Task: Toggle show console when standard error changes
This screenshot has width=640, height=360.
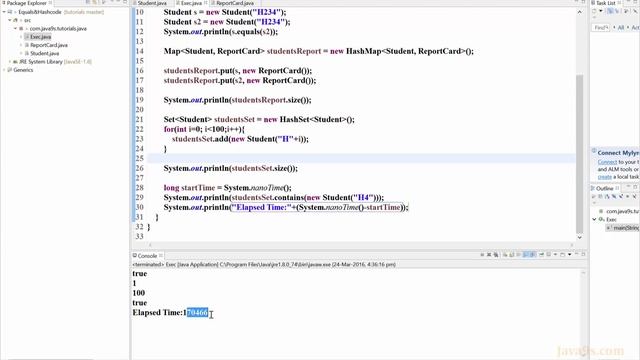Action: point(533,255)
